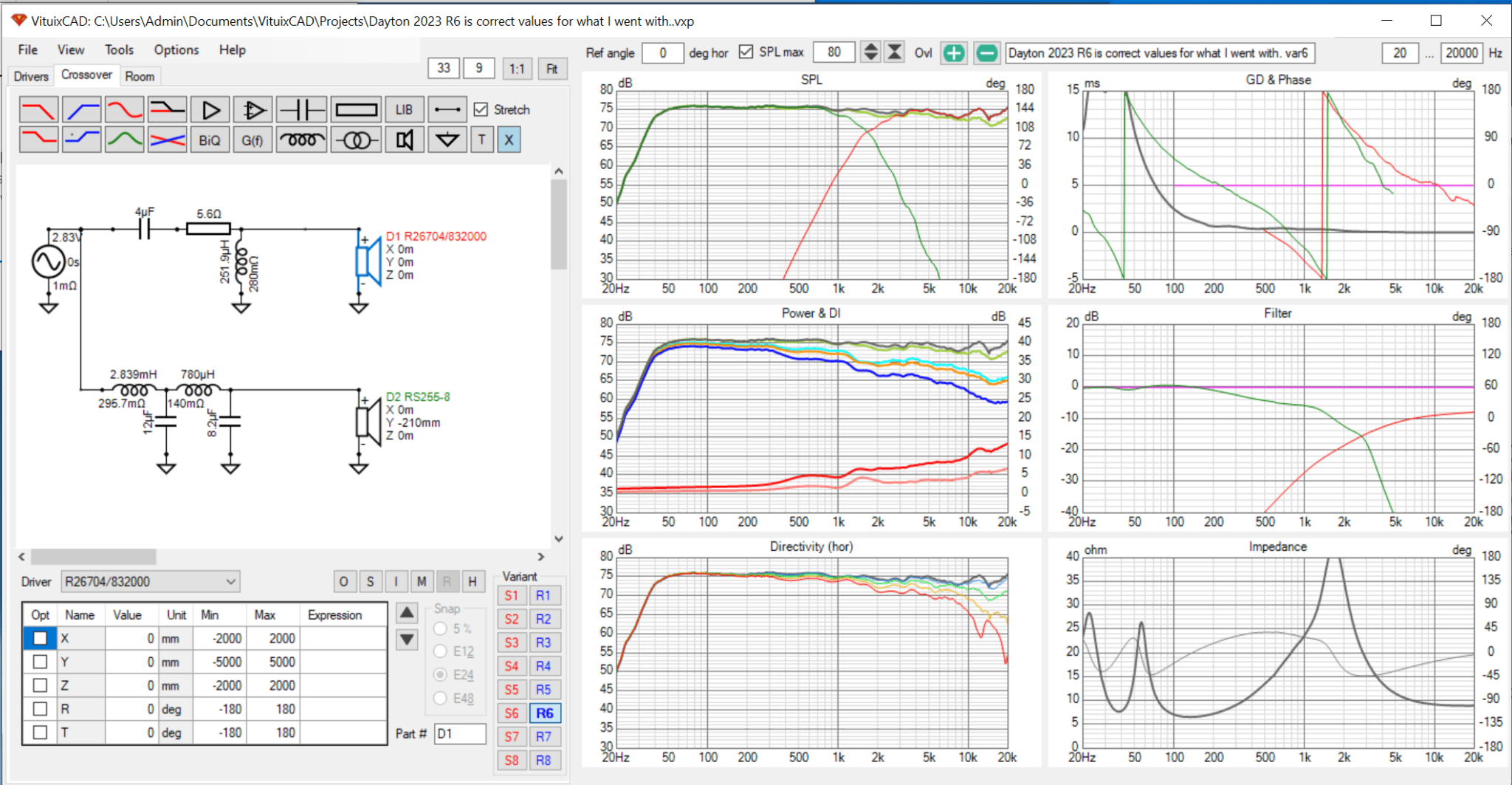Open the Tools menu
The height and width of the screenshot is (785, 1512).
tap(119, 49)
